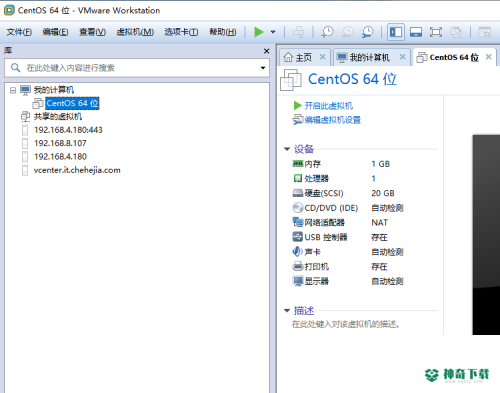
Task: Collapse the 设备 section
Action: 287,149
